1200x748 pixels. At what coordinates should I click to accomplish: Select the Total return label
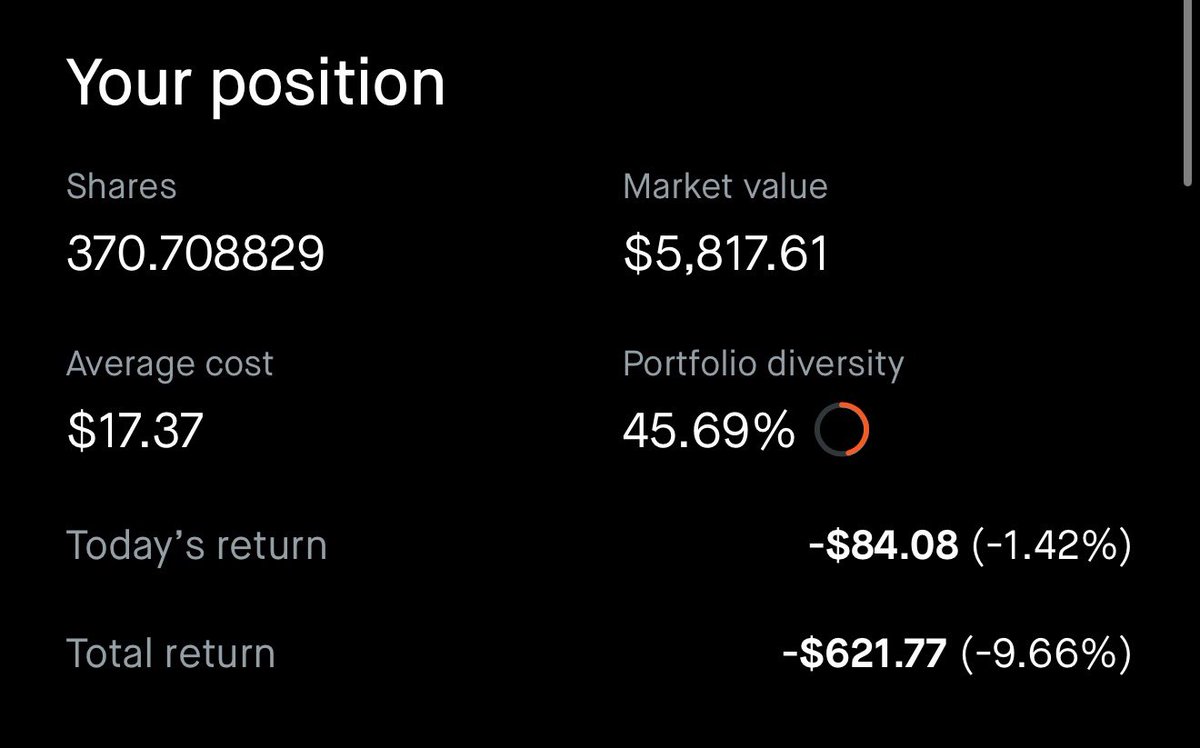click(170, 654)
